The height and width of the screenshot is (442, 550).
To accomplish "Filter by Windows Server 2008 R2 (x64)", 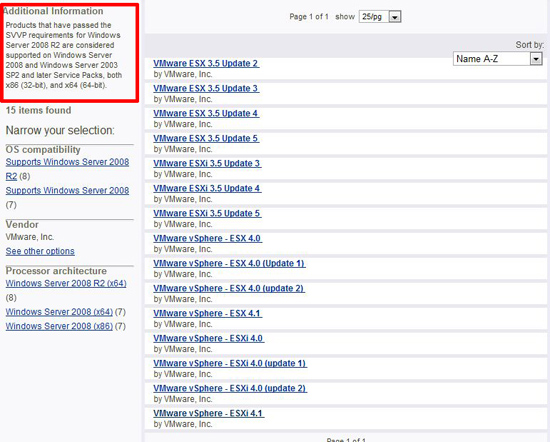I will click(x=66, y=283).
